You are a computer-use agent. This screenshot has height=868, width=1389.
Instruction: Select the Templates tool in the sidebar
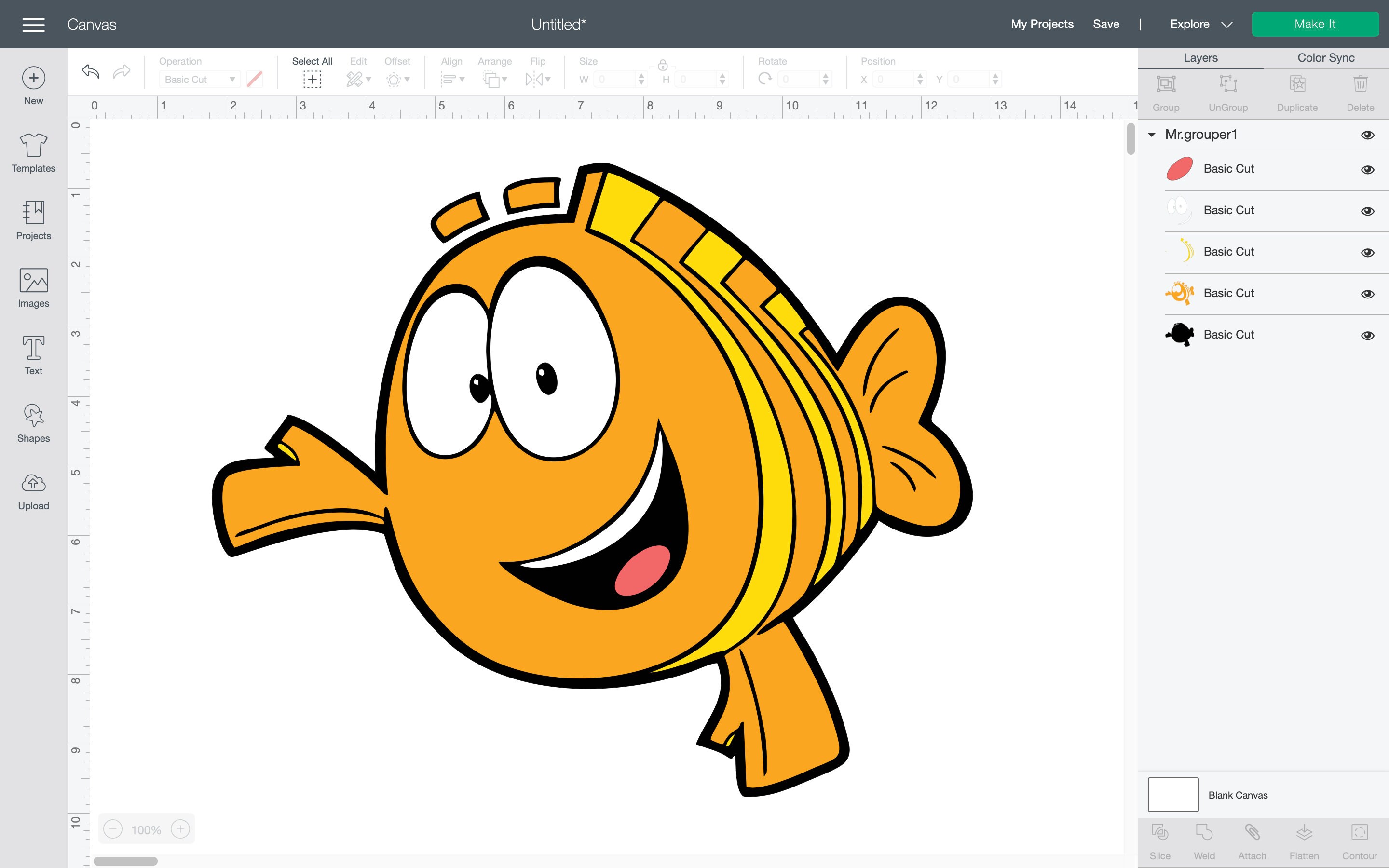(x=33, y=152)
